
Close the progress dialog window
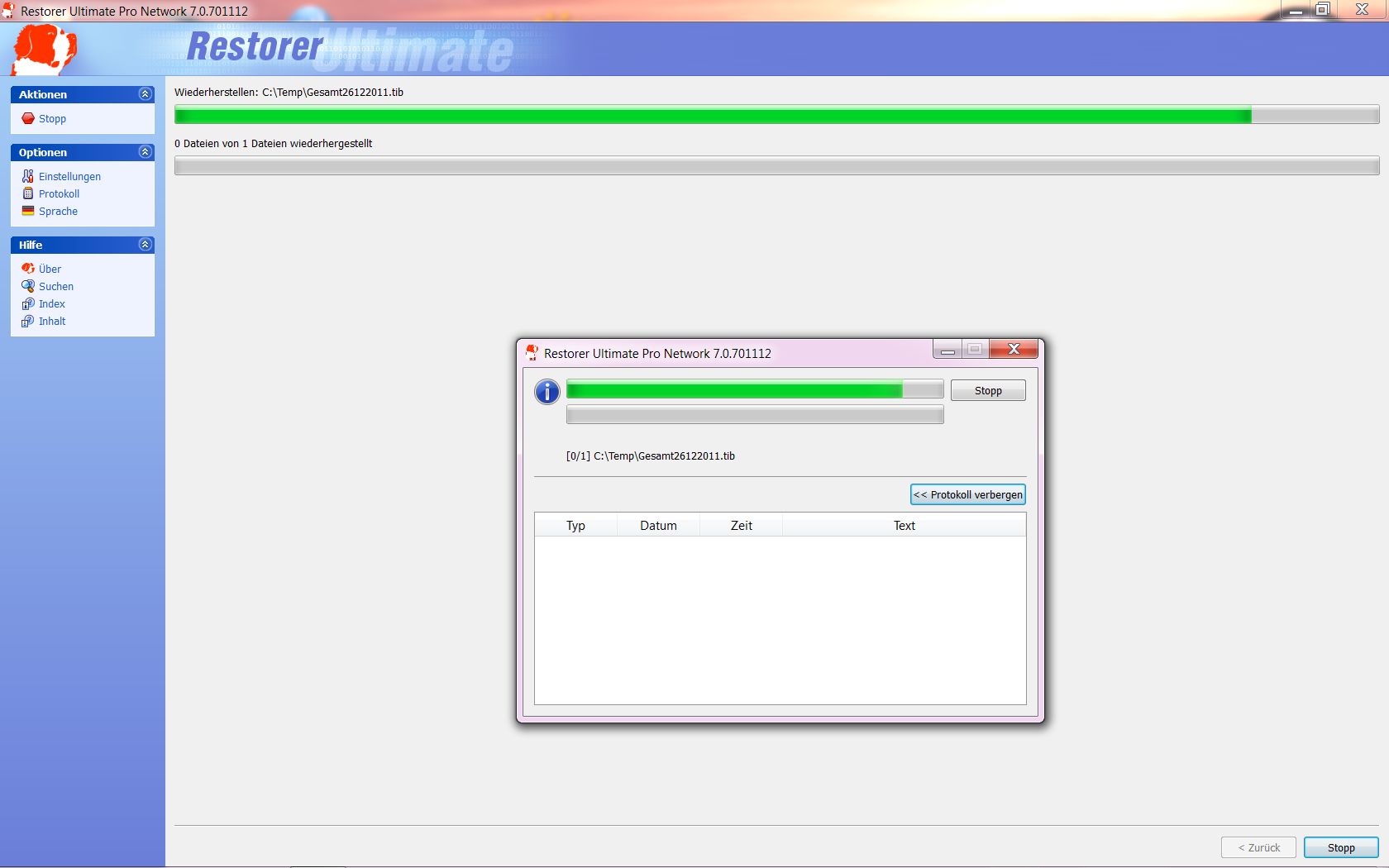point(1014,350)
